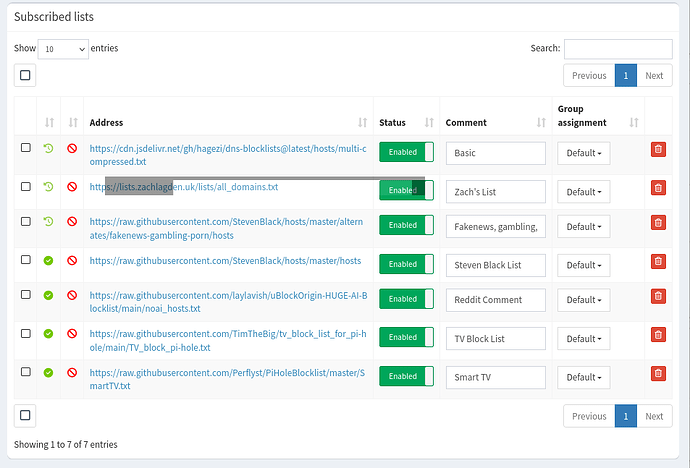Remove the Smart TV list via trash icon

point(657,373)
